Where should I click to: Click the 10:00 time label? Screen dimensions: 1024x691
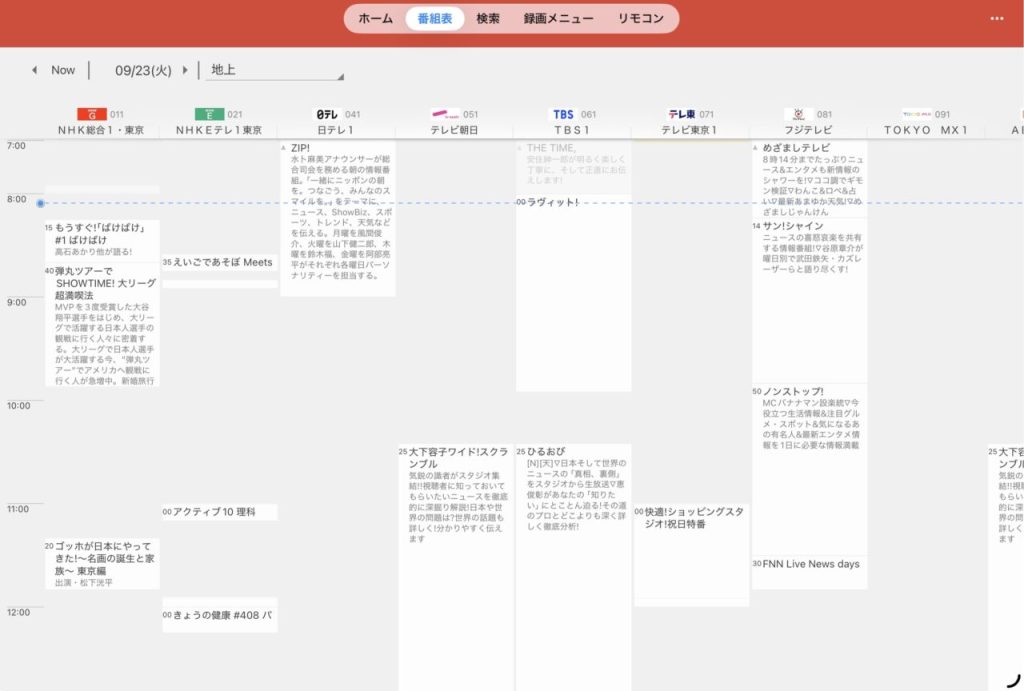coord(18,406)
